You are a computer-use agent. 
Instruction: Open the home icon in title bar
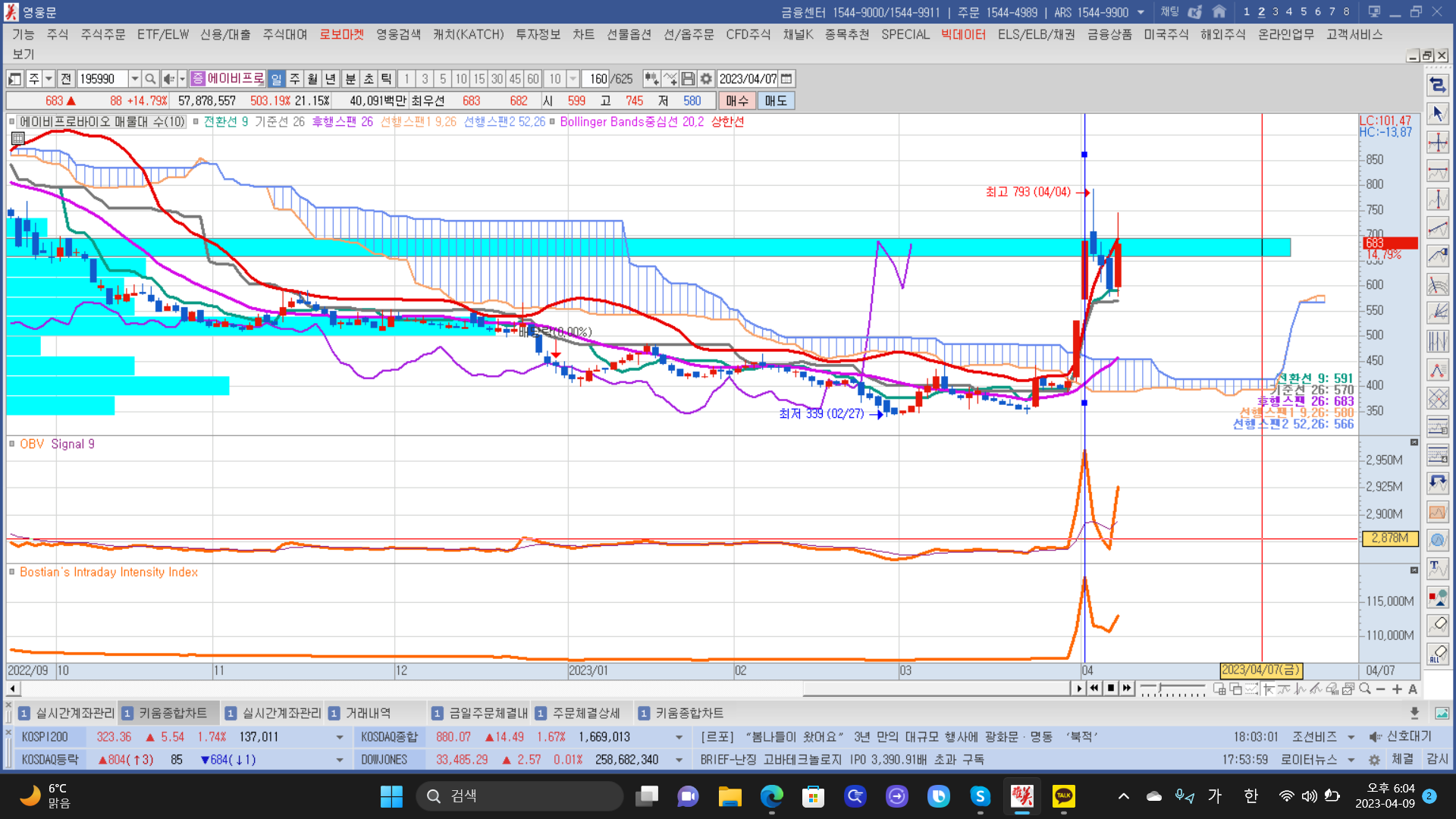(1219, 11)
